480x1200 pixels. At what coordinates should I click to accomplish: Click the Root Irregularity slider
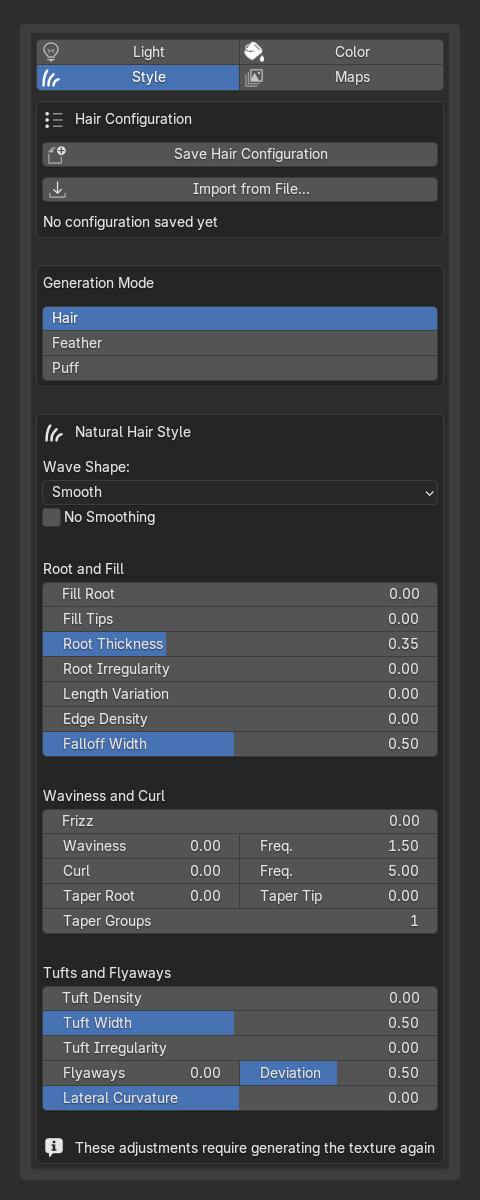coord(240,669)
